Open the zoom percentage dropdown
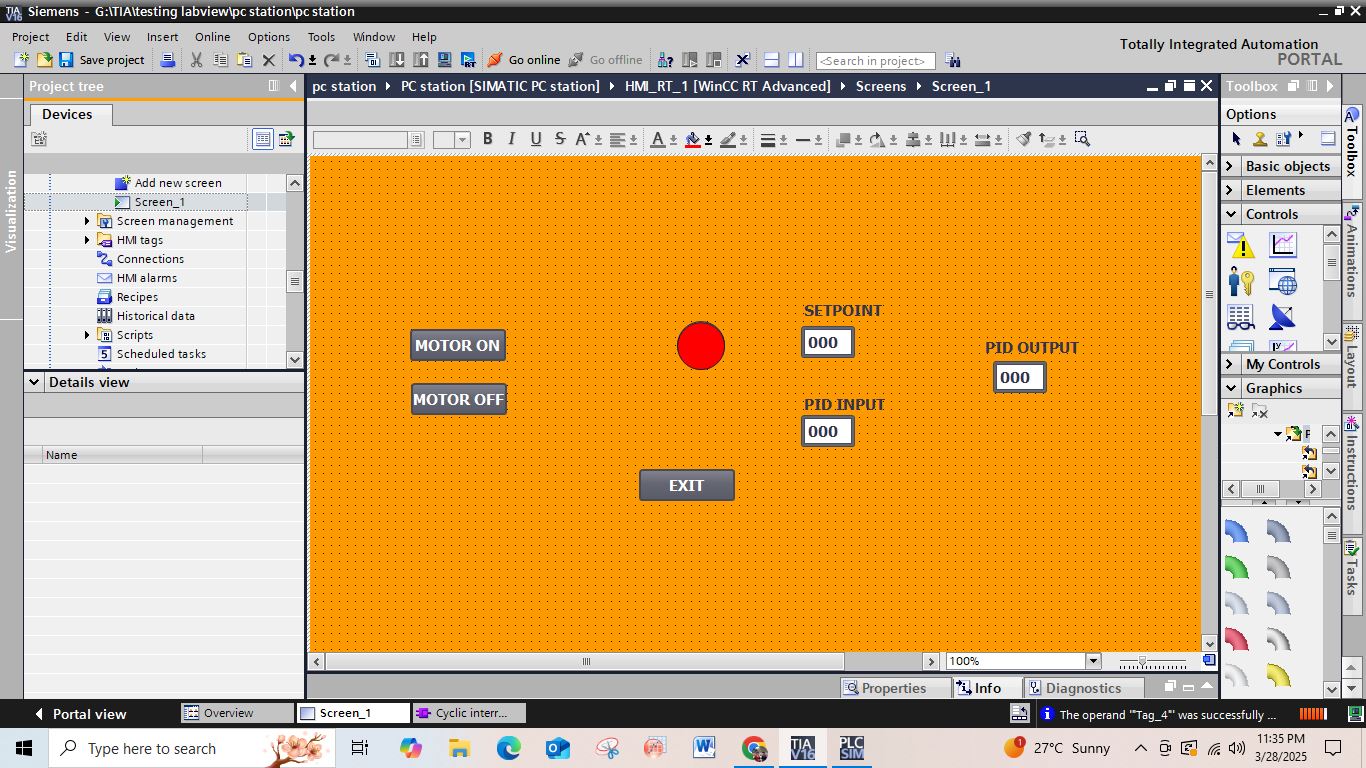This screenshot has width=1366, height=768. pos(1092,661)
